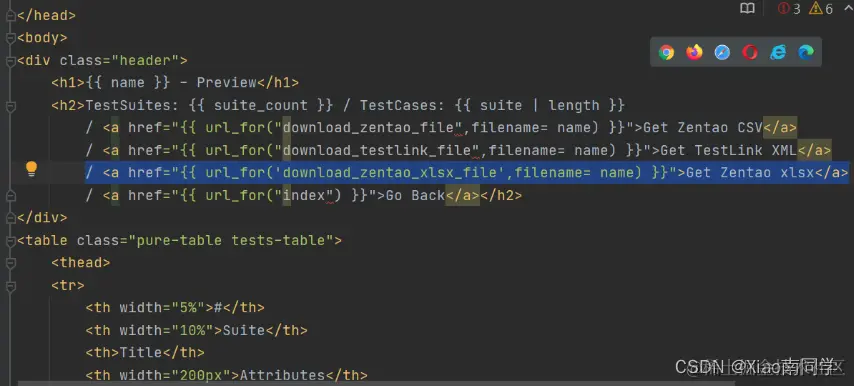854x386 pixels.
Task: Click the {{ suite | length }} expression
Action: 539,106
